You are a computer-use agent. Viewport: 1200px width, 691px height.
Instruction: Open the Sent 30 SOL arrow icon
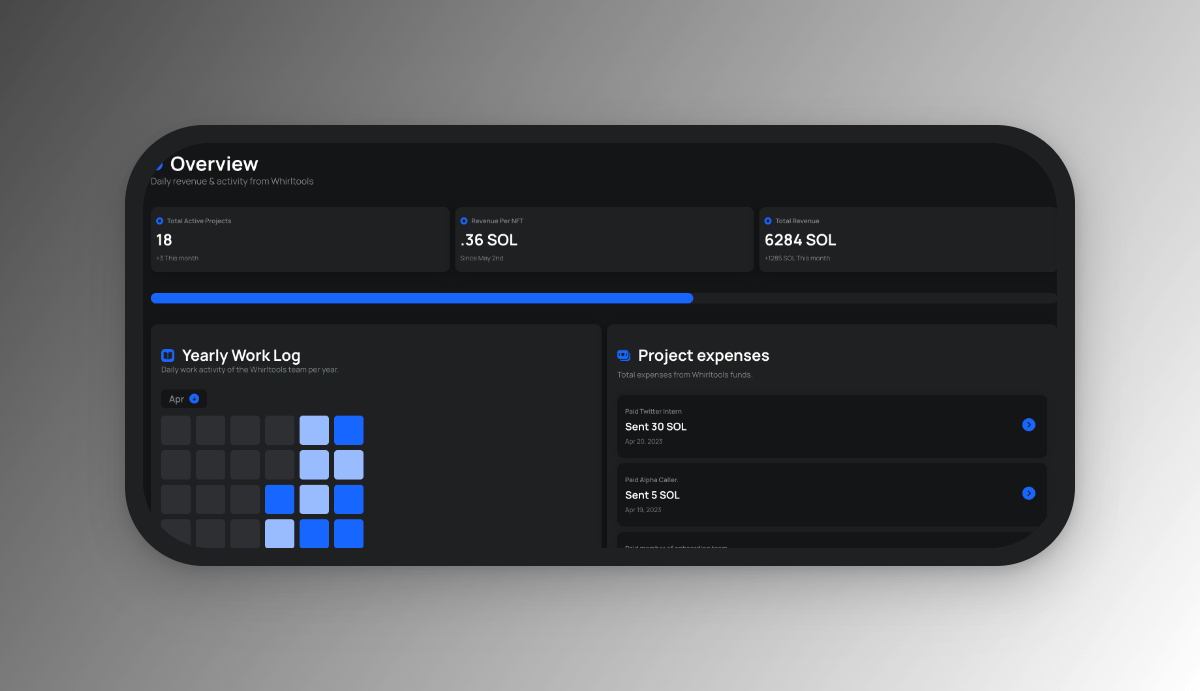(x=1028, y=425)
